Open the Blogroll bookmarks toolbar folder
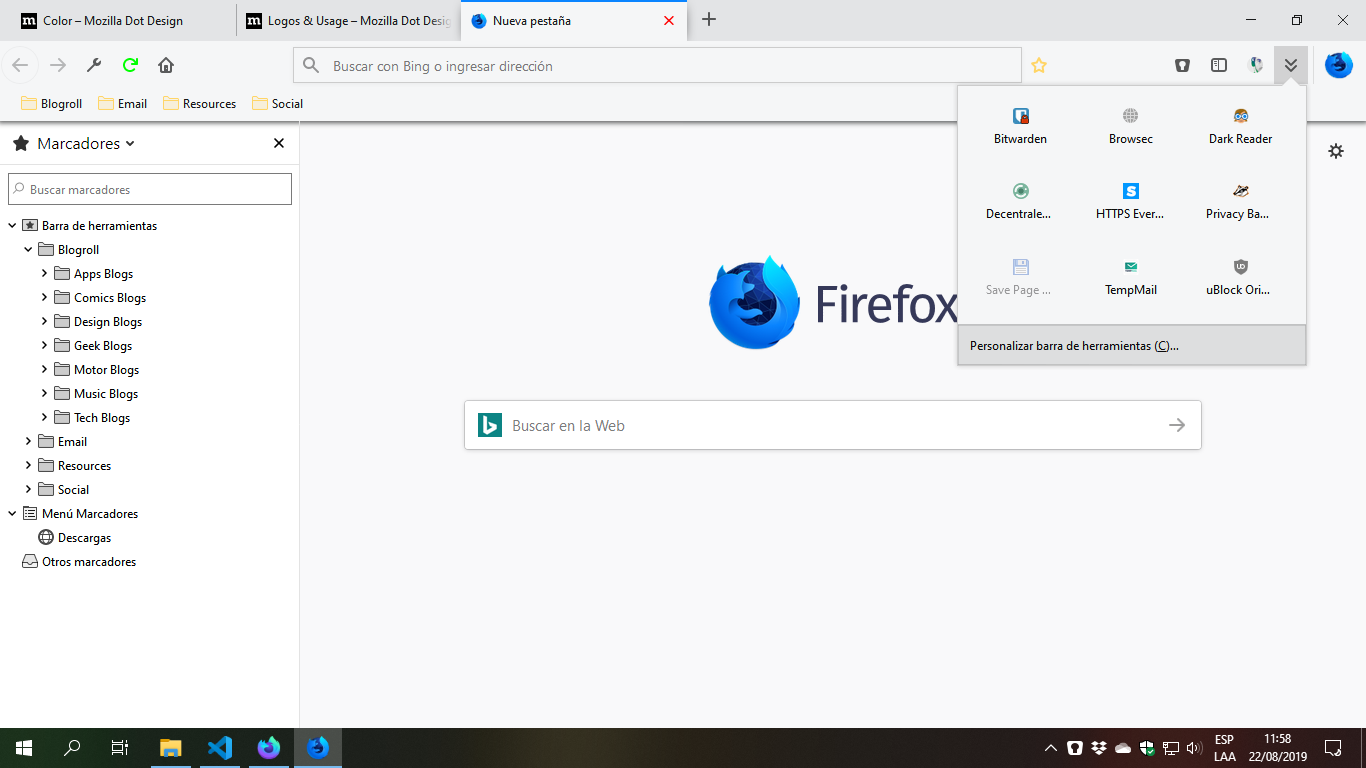This screenshot has width=1366, height=768. pos(52,103)
